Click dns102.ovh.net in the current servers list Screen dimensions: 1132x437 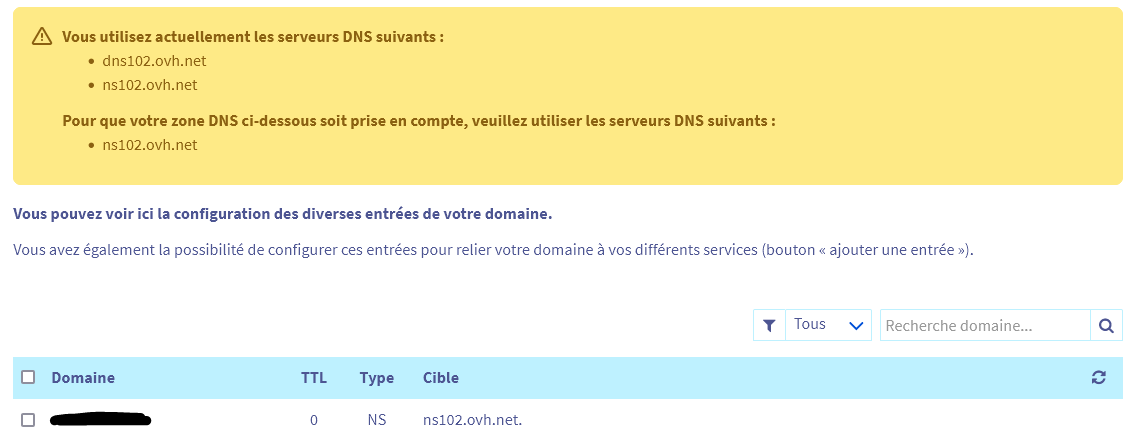click(x=154, y=61)
